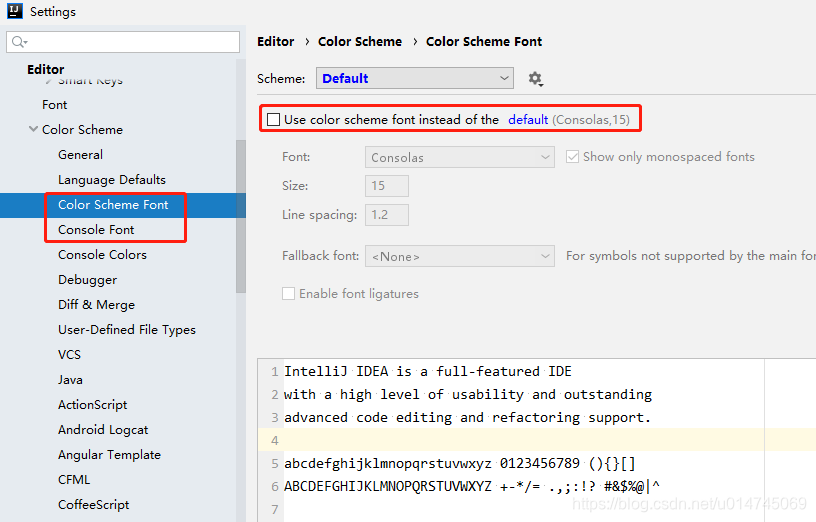Image resolution: width=816 pixels, height=522 pixels.
Task: Select User-Defined File Types item
Action: pyautogui.click(x=127, y=330)
